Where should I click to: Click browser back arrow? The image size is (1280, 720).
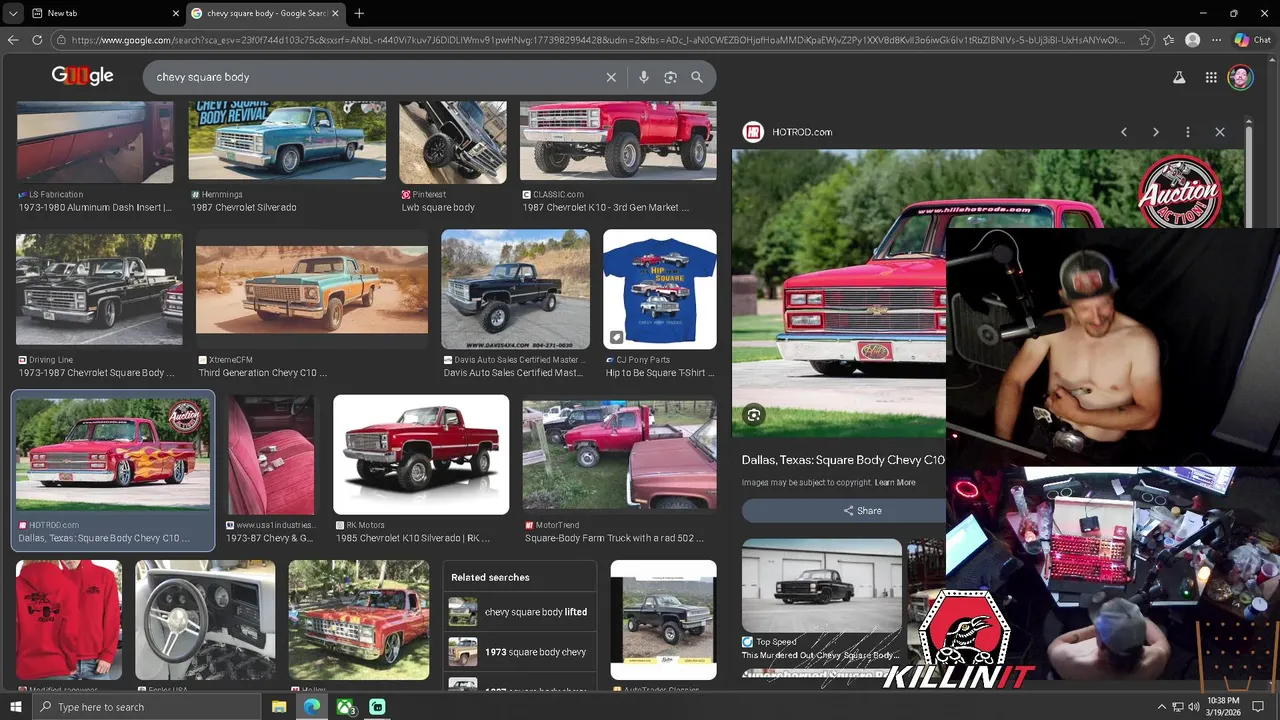click(x=13, y=40)
